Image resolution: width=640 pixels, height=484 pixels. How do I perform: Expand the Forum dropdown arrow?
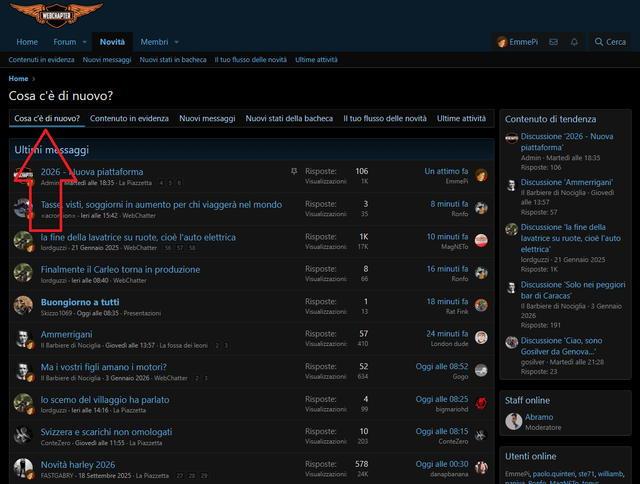(x=84, y=42)
